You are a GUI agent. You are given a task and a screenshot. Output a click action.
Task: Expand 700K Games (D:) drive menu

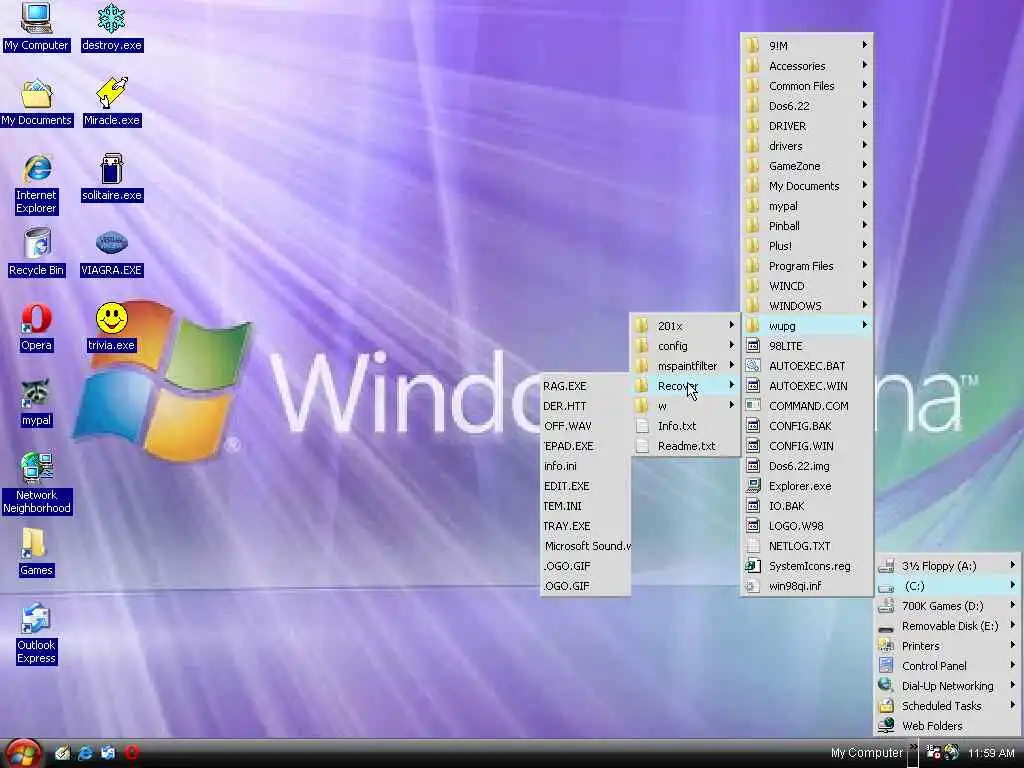pyautogui.click(x=948, y=605)
